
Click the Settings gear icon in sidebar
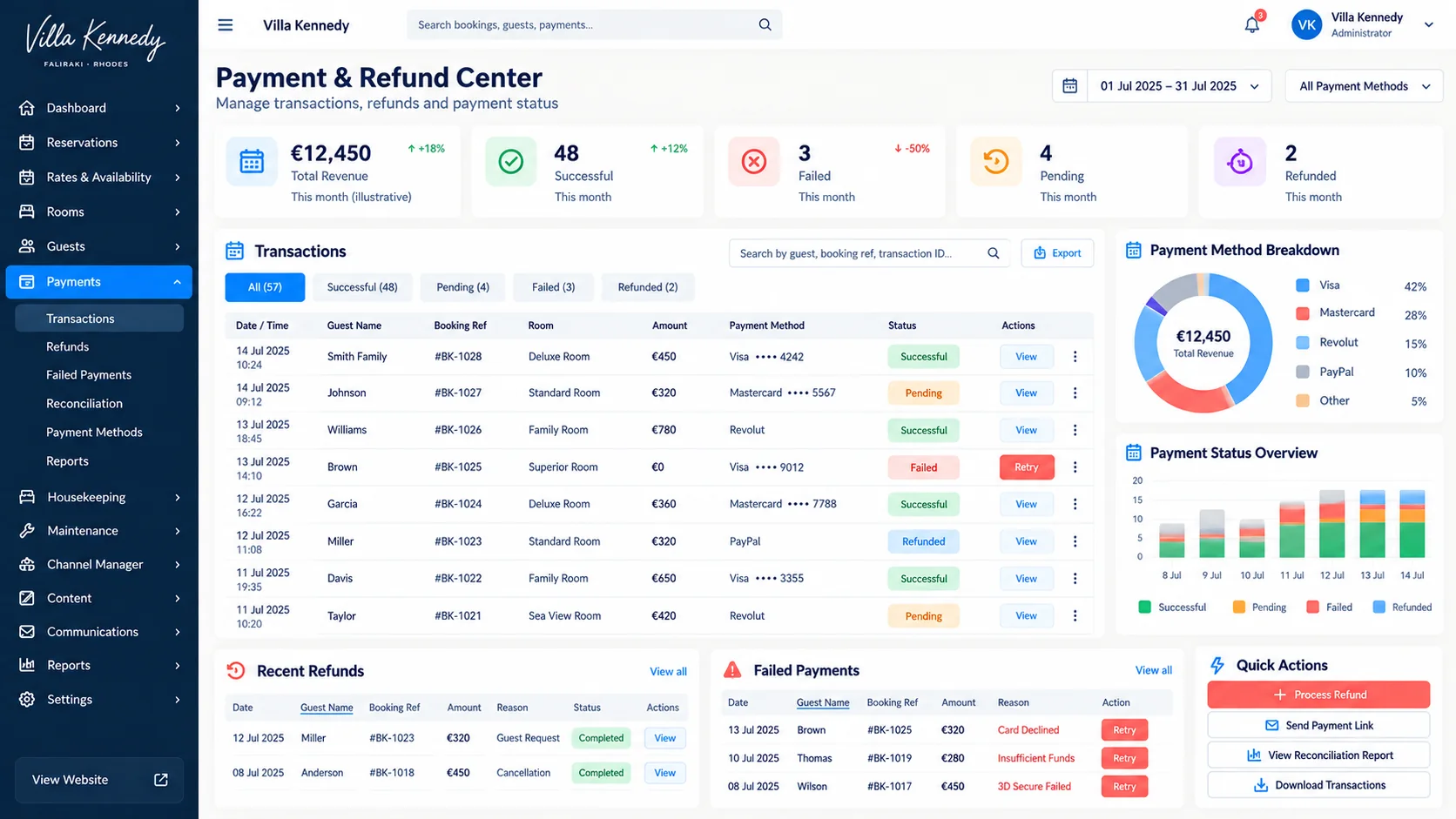pos(27,699)
